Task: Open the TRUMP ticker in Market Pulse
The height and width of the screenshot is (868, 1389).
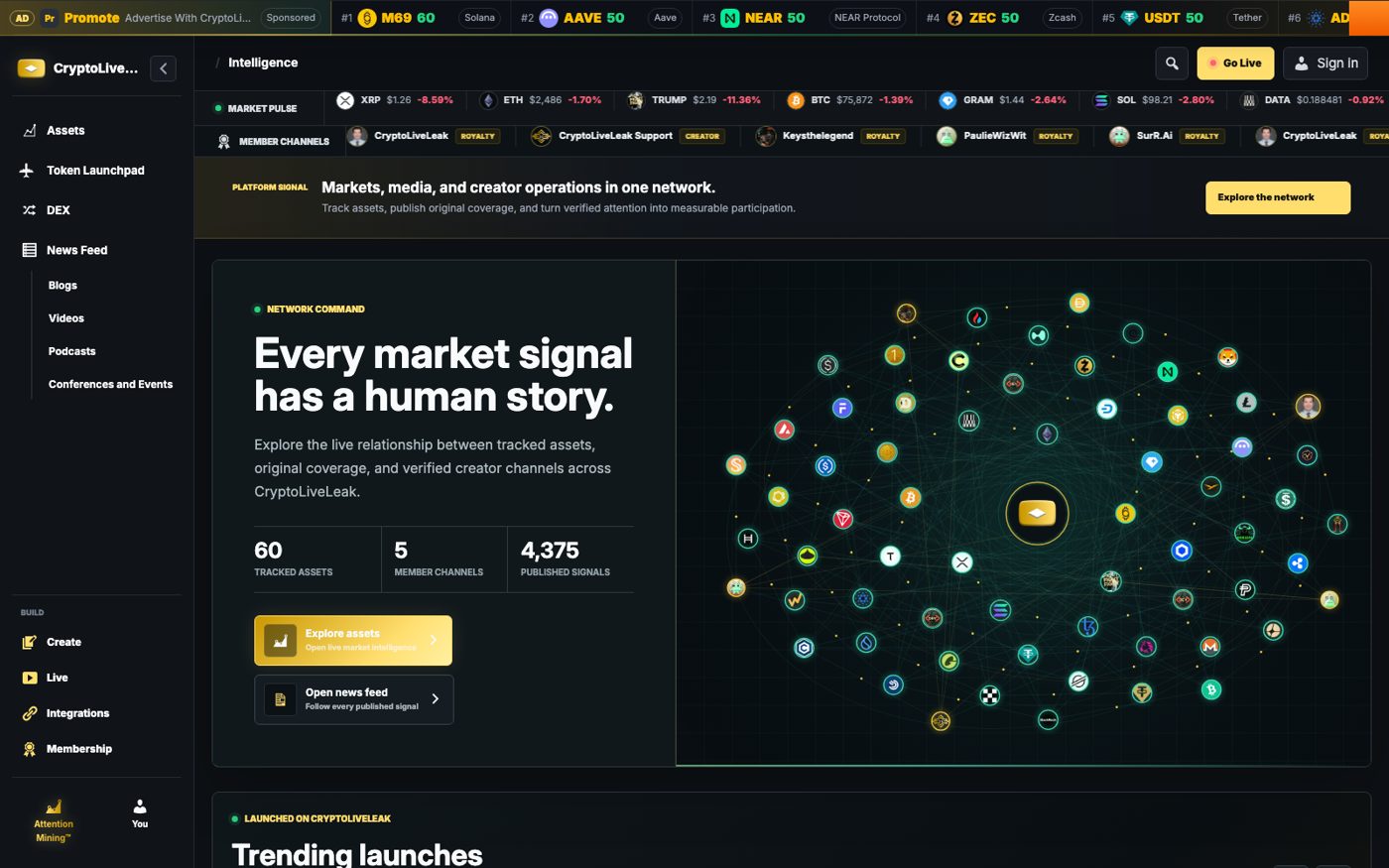Action: tap(694, 100)
